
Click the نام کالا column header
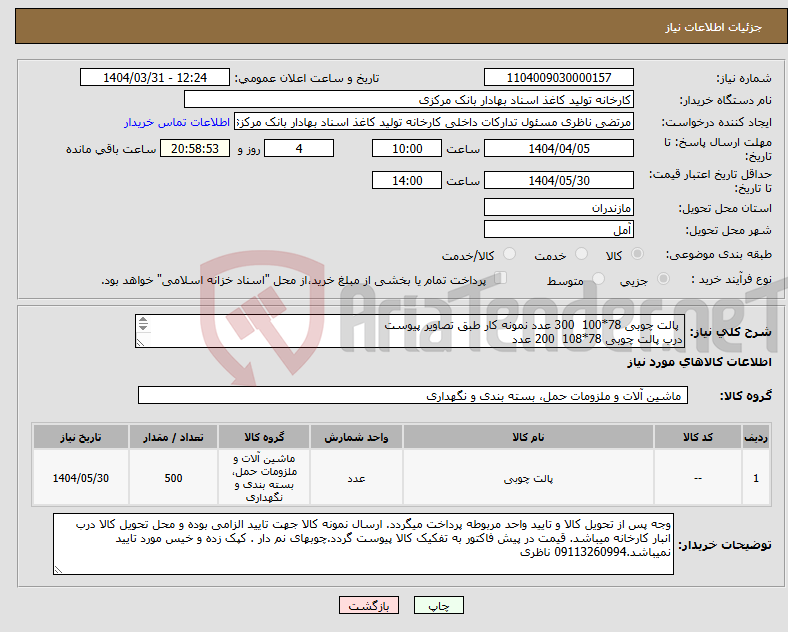point(528,437)
